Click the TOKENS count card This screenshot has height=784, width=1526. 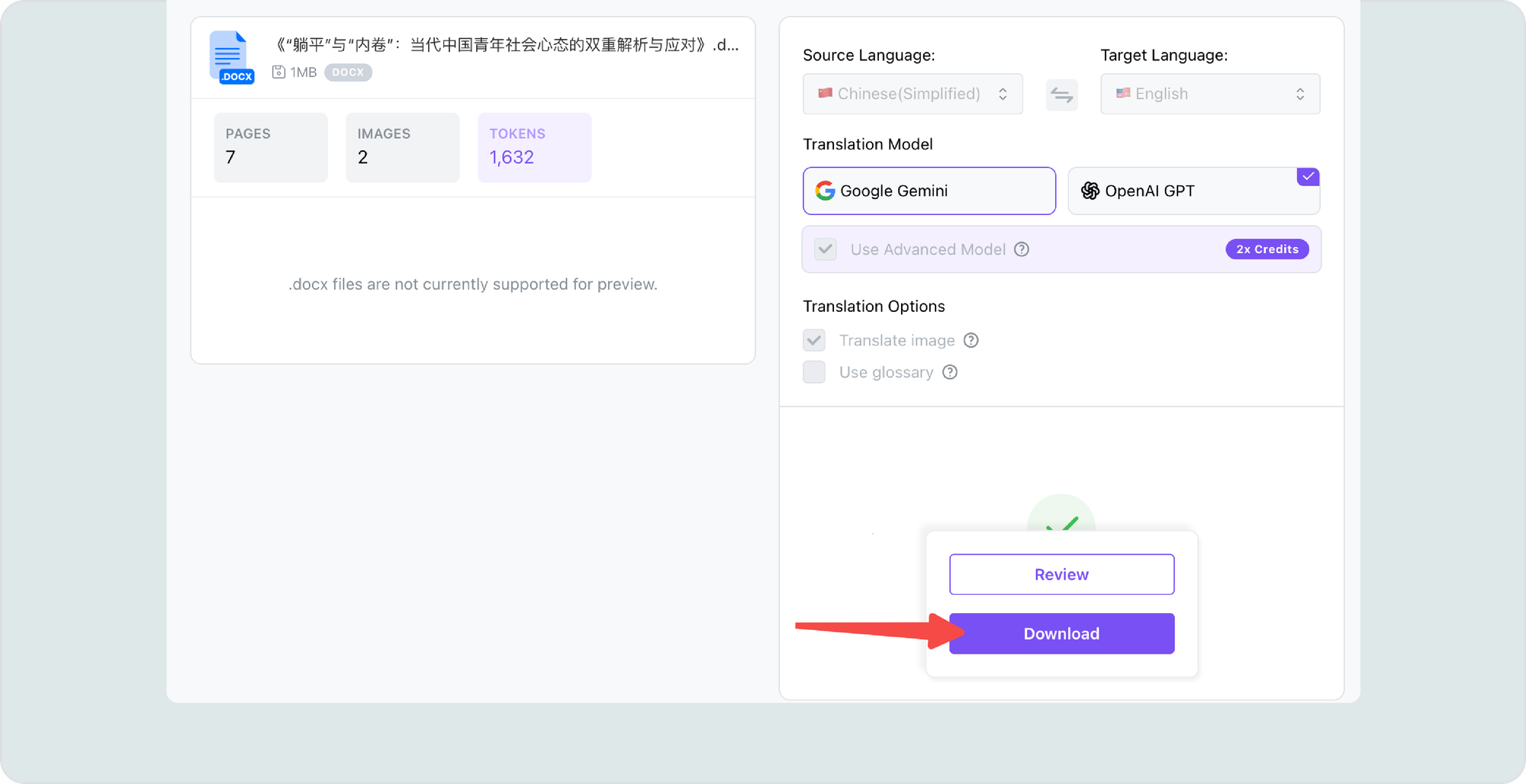pyautogui.click(x=534, y=147)
